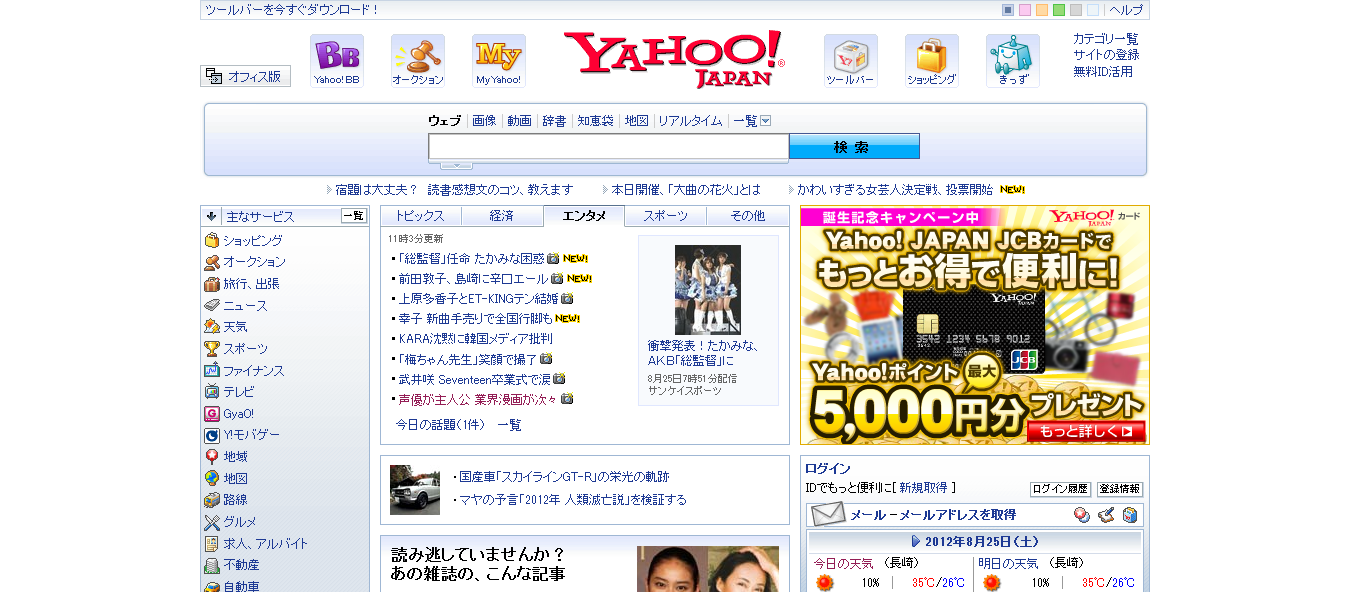1349x592 pixels.
Task: Open the My Yahoo! icon
Action: point(499,61)
